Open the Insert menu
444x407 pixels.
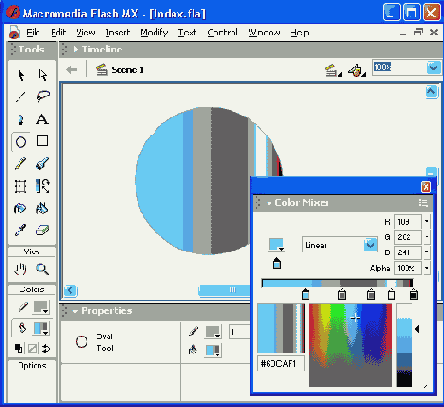[x=117, y=32]
